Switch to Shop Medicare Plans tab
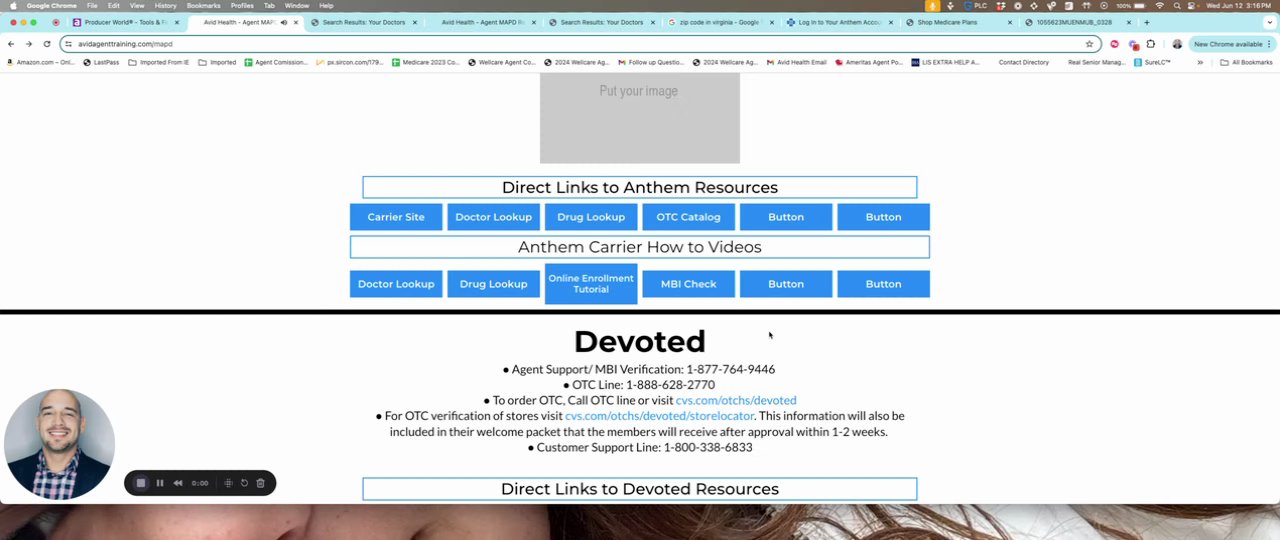 (x=958, y=22)
